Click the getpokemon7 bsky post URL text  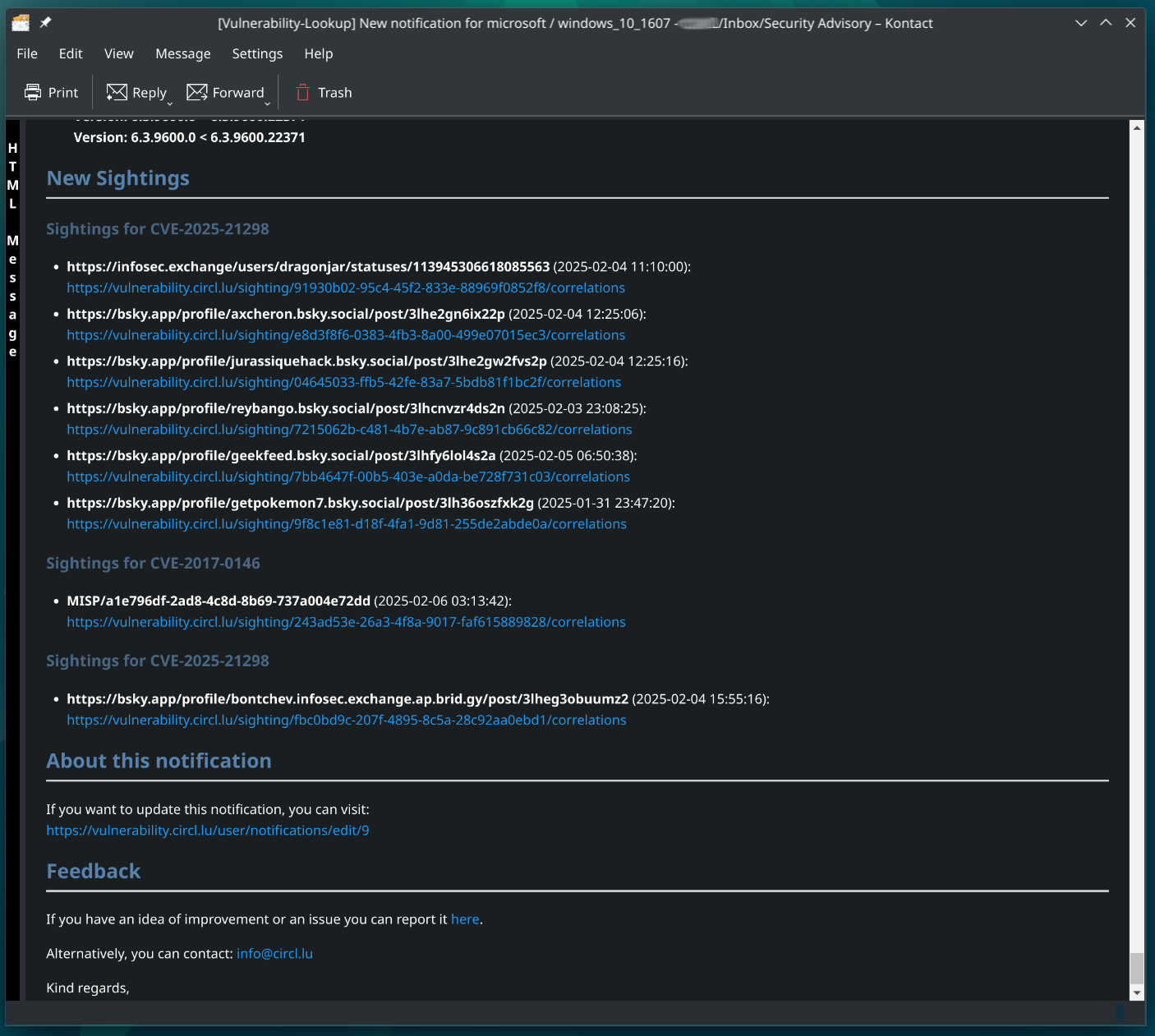[x=300, y=503]
